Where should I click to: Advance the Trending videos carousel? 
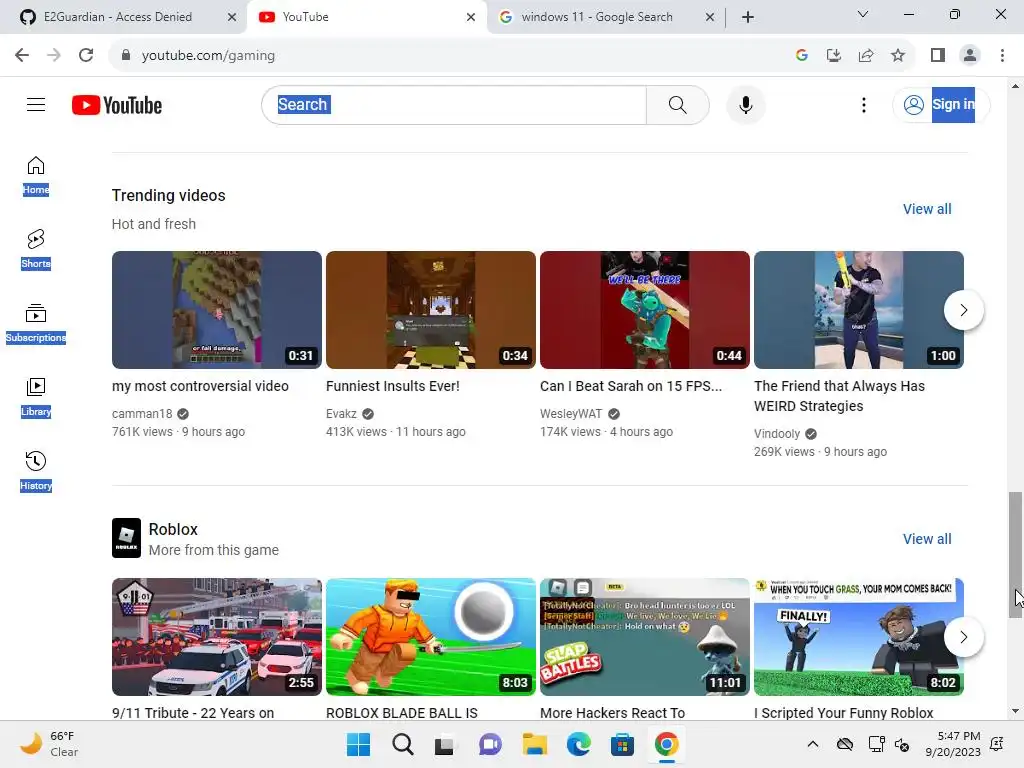(963, 310)
